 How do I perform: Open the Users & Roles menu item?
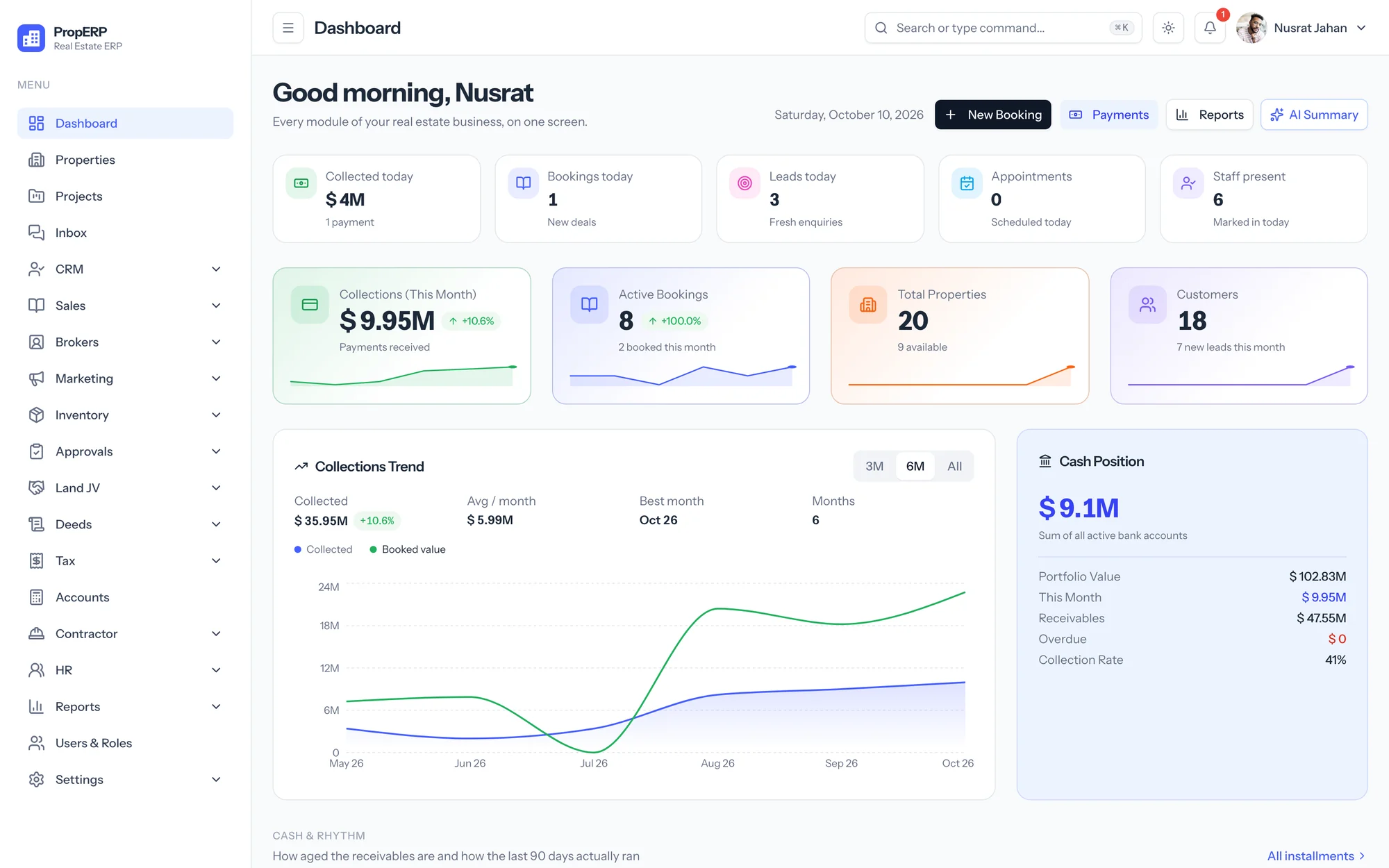[x=125, y=743]
